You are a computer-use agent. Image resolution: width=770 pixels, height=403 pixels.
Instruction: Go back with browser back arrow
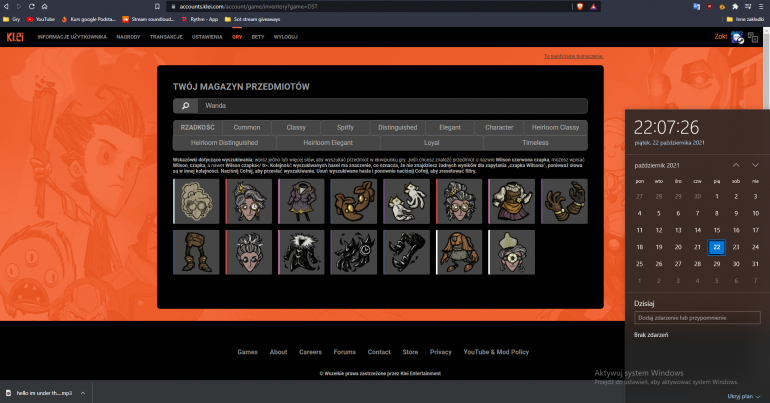click(x=6, y=6)
